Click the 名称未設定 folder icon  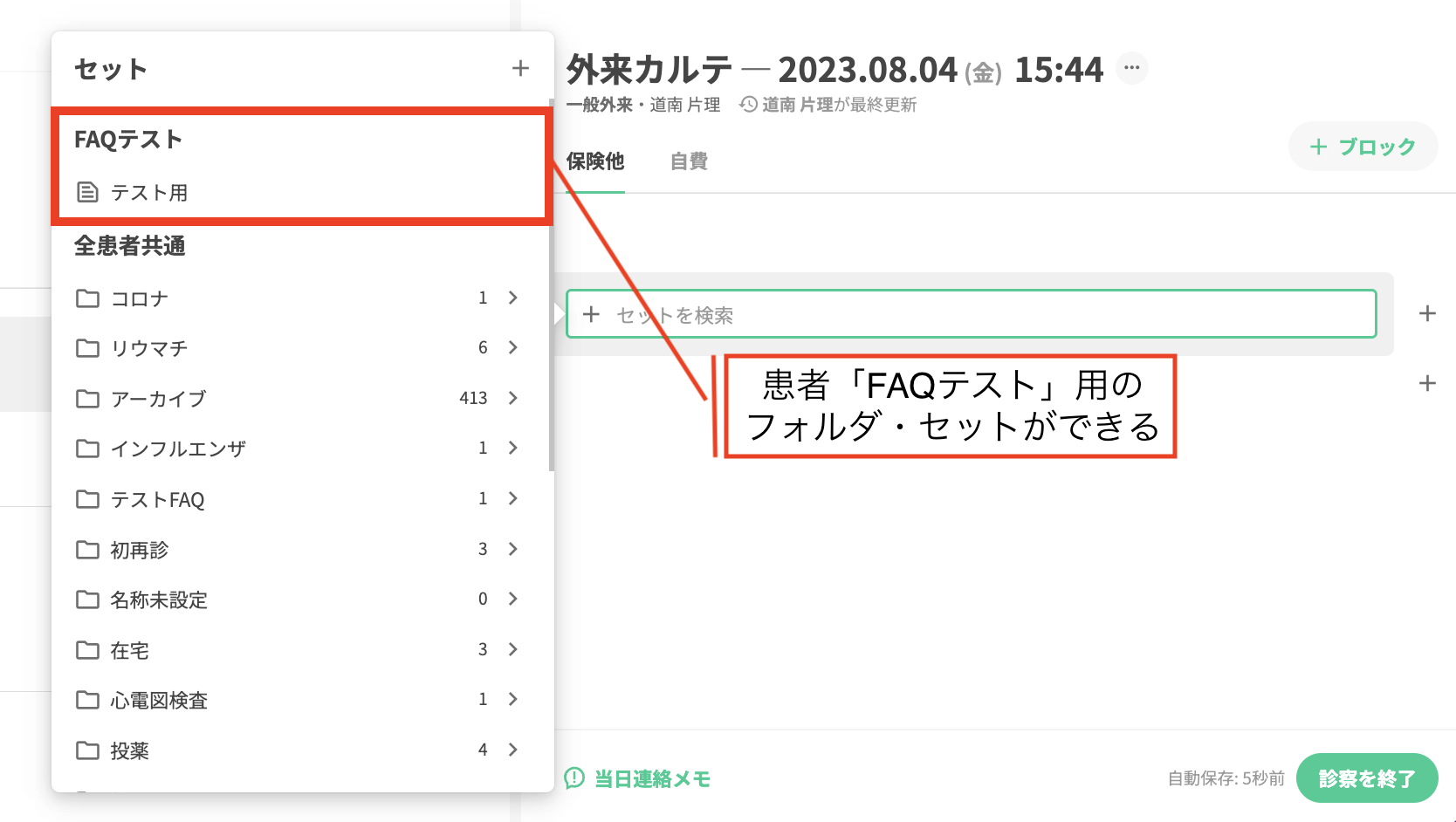click(87, 599)
